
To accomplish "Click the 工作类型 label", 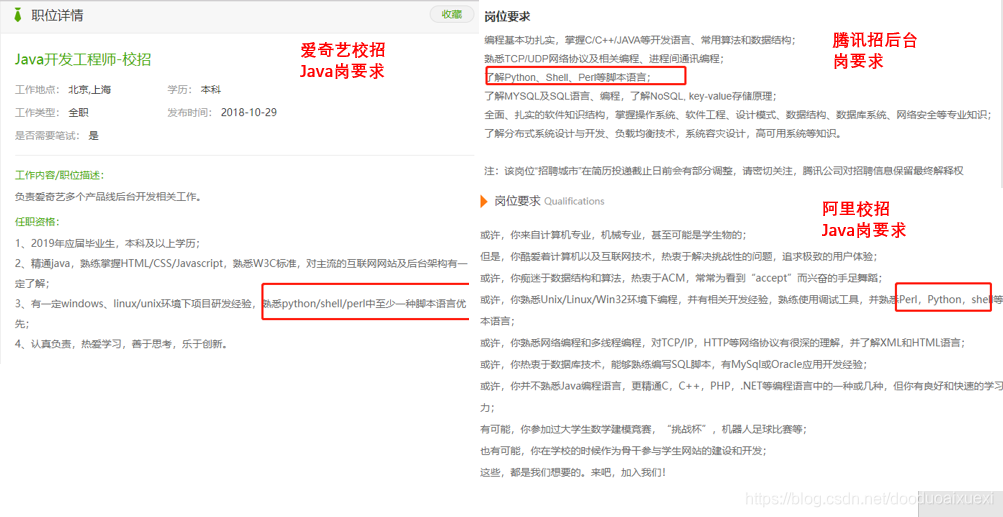I will (x=37, y=113).
